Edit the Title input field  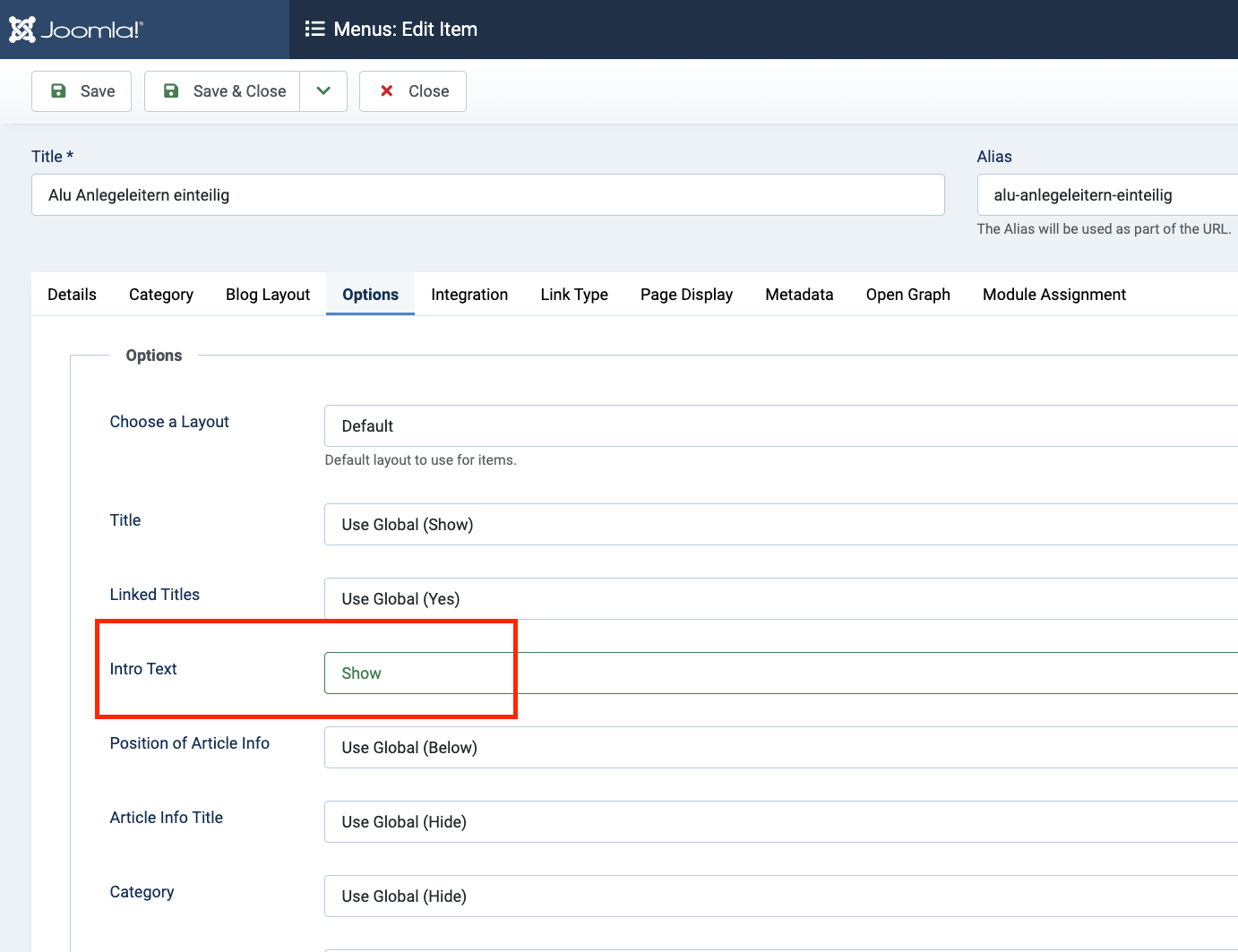pos(487,195)
